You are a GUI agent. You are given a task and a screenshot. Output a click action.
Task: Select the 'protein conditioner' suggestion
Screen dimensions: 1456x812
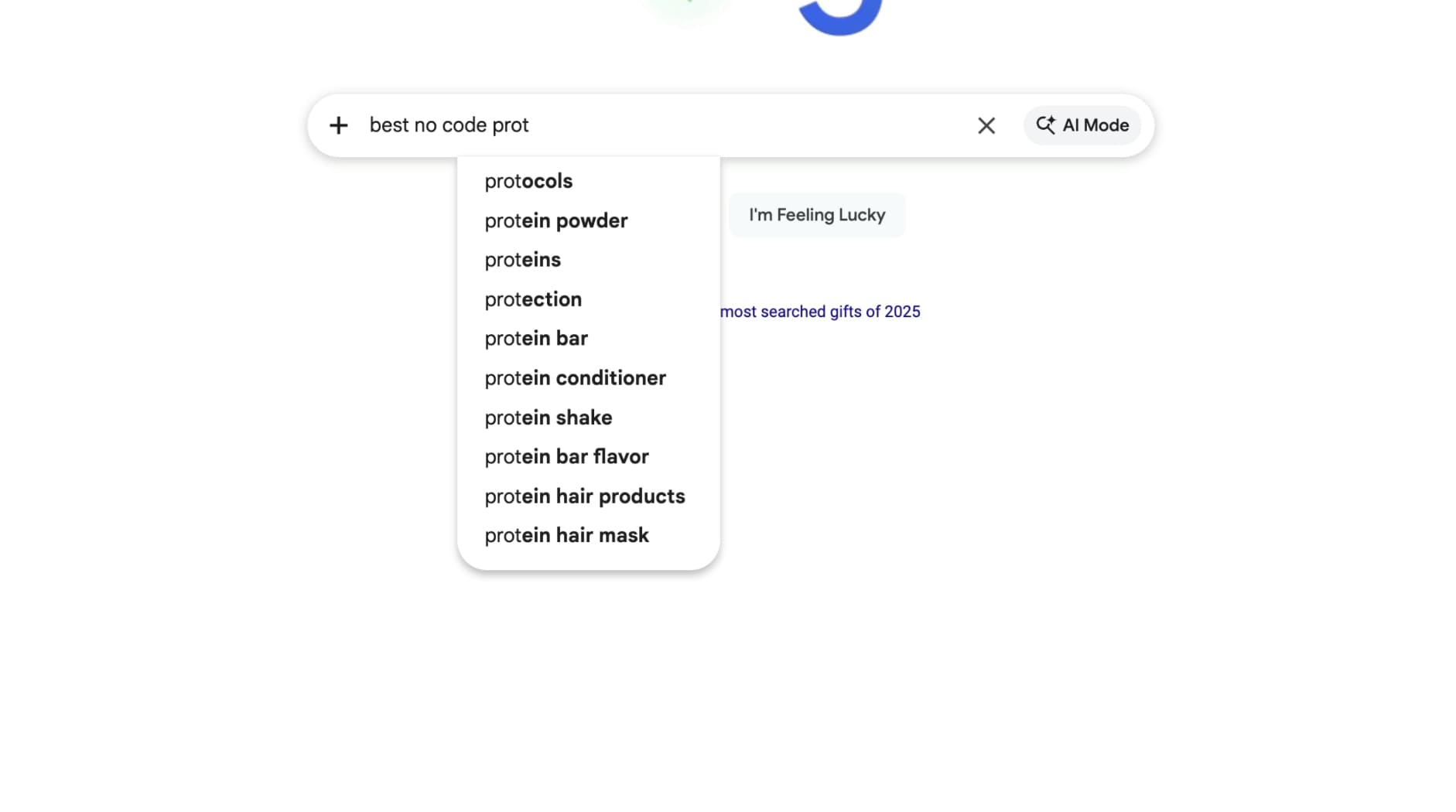coord(575,377)
